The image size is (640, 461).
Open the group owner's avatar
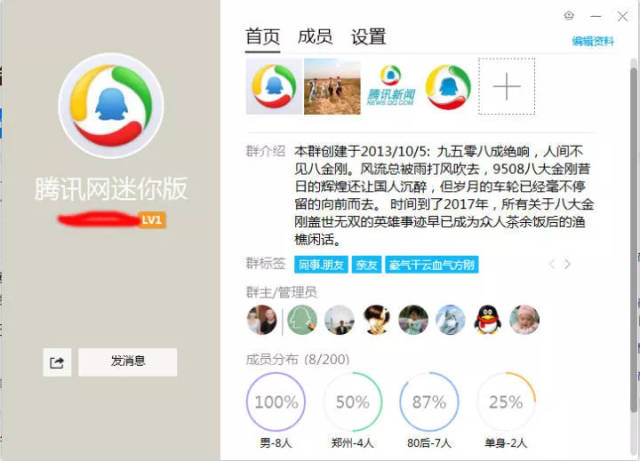coord(262,320)
